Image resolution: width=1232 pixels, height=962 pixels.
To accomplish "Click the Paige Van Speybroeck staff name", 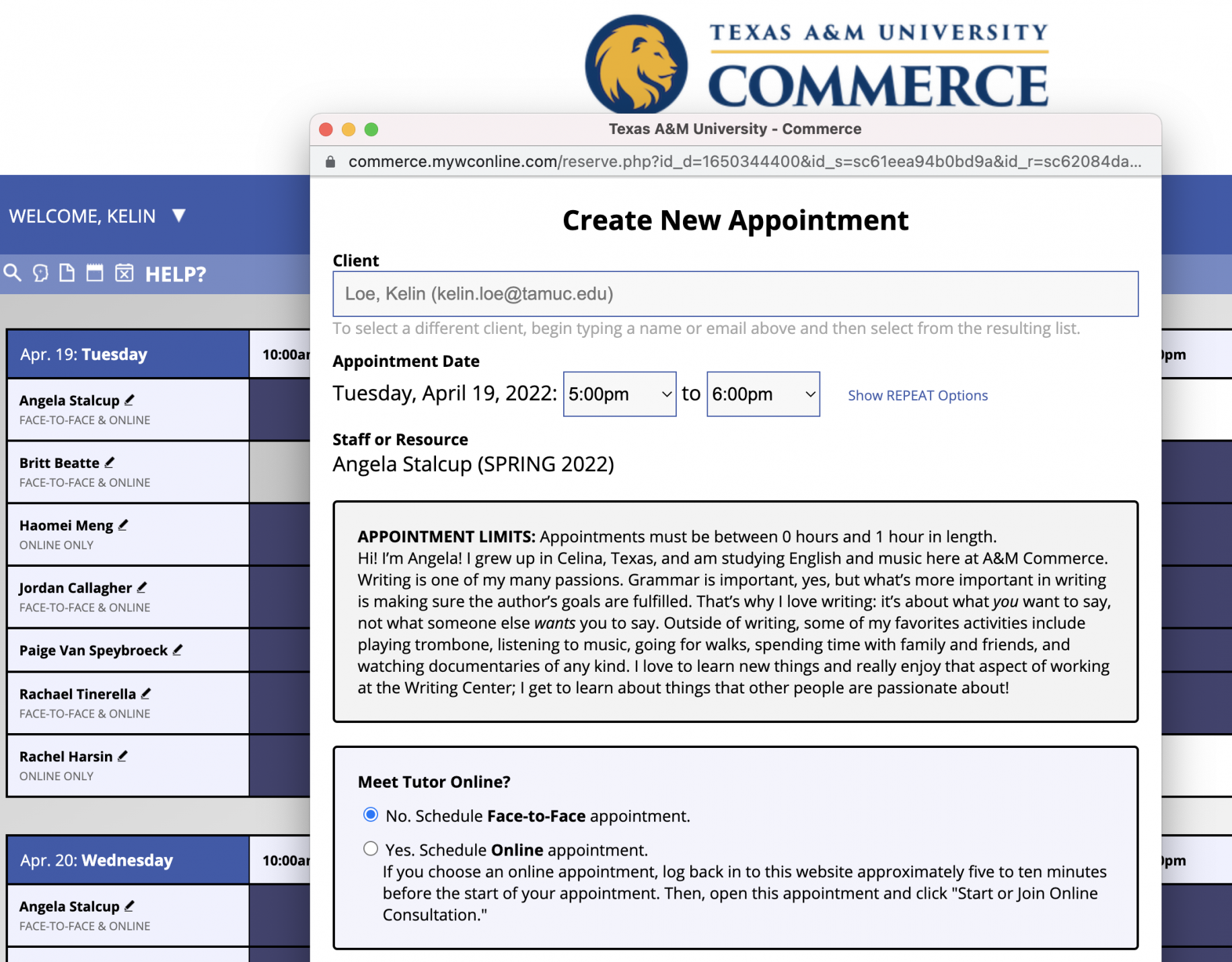I will pyautogui.click(x=94, y=650).
